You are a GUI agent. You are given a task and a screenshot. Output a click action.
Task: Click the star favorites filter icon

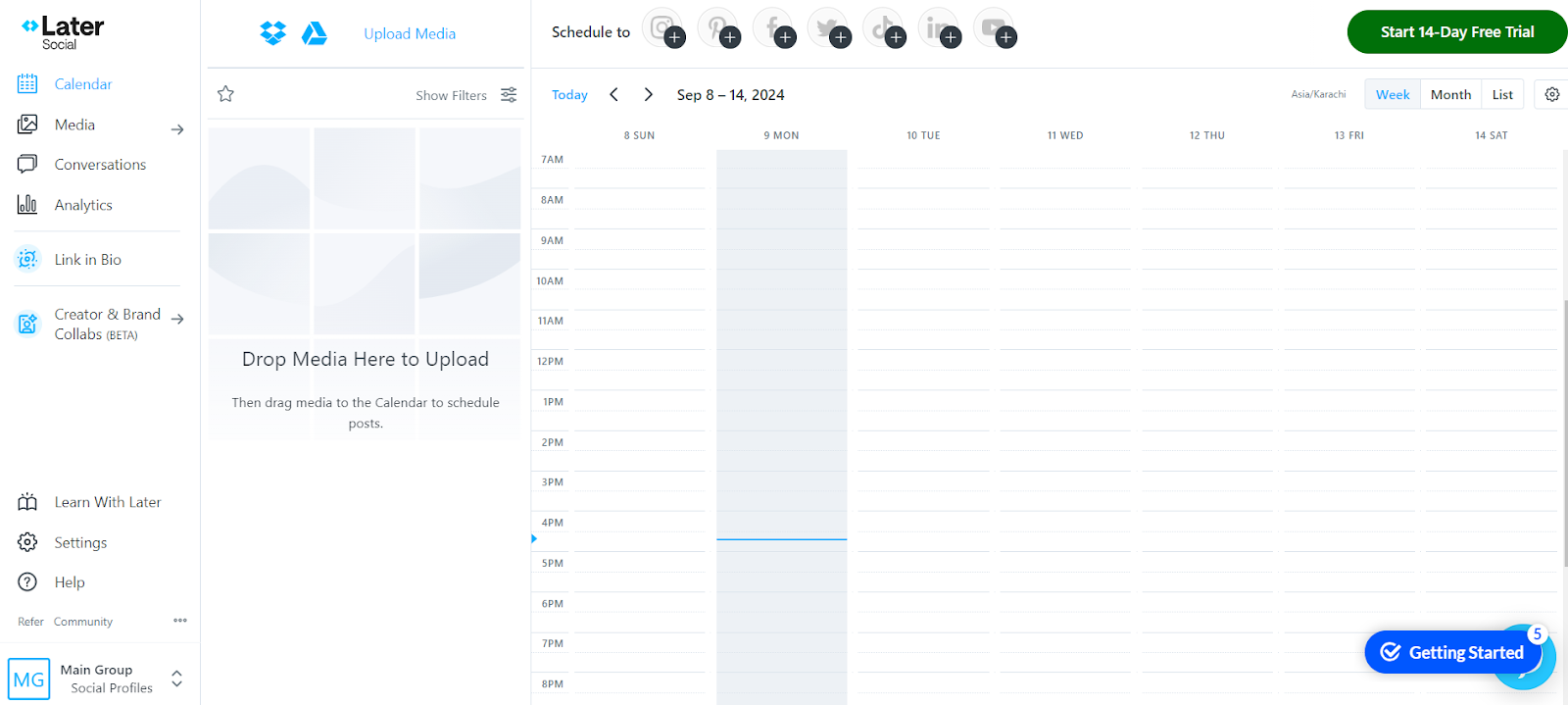(225, 94)
